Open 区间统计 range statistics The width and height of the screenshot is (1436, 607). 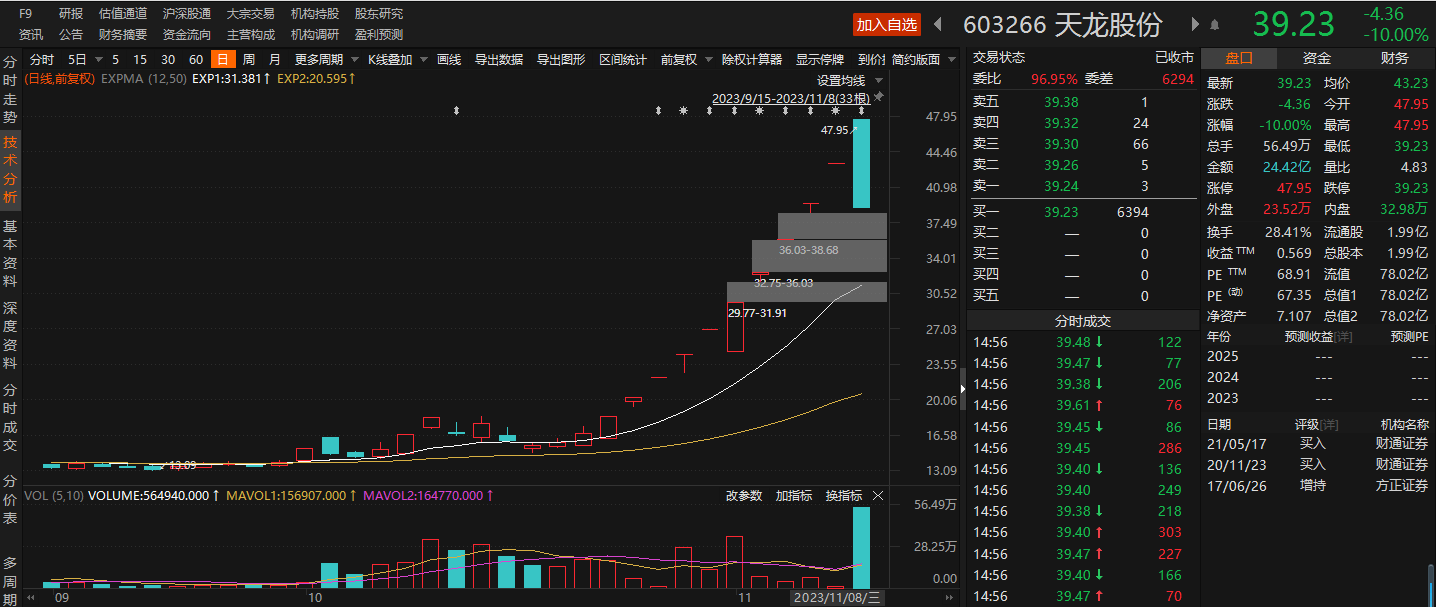(623, 60)
